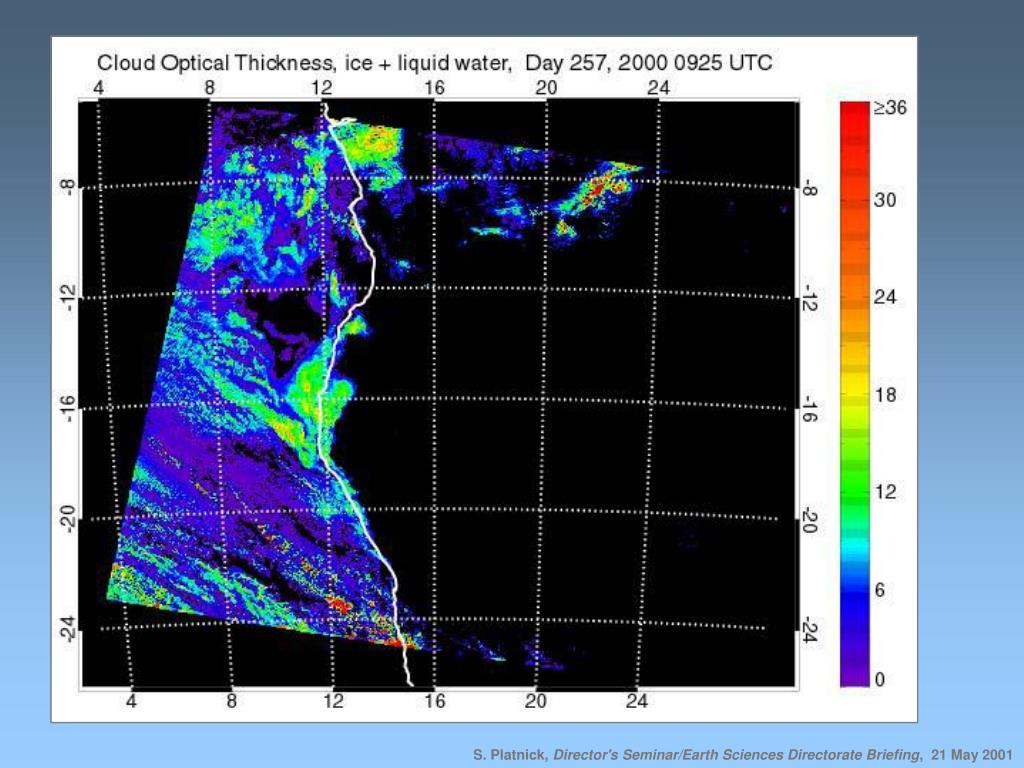The width and height of the screenshot is (1024, 768).
Task: Click the bottom axis longitude label 20
Action: tap(536, 701)
